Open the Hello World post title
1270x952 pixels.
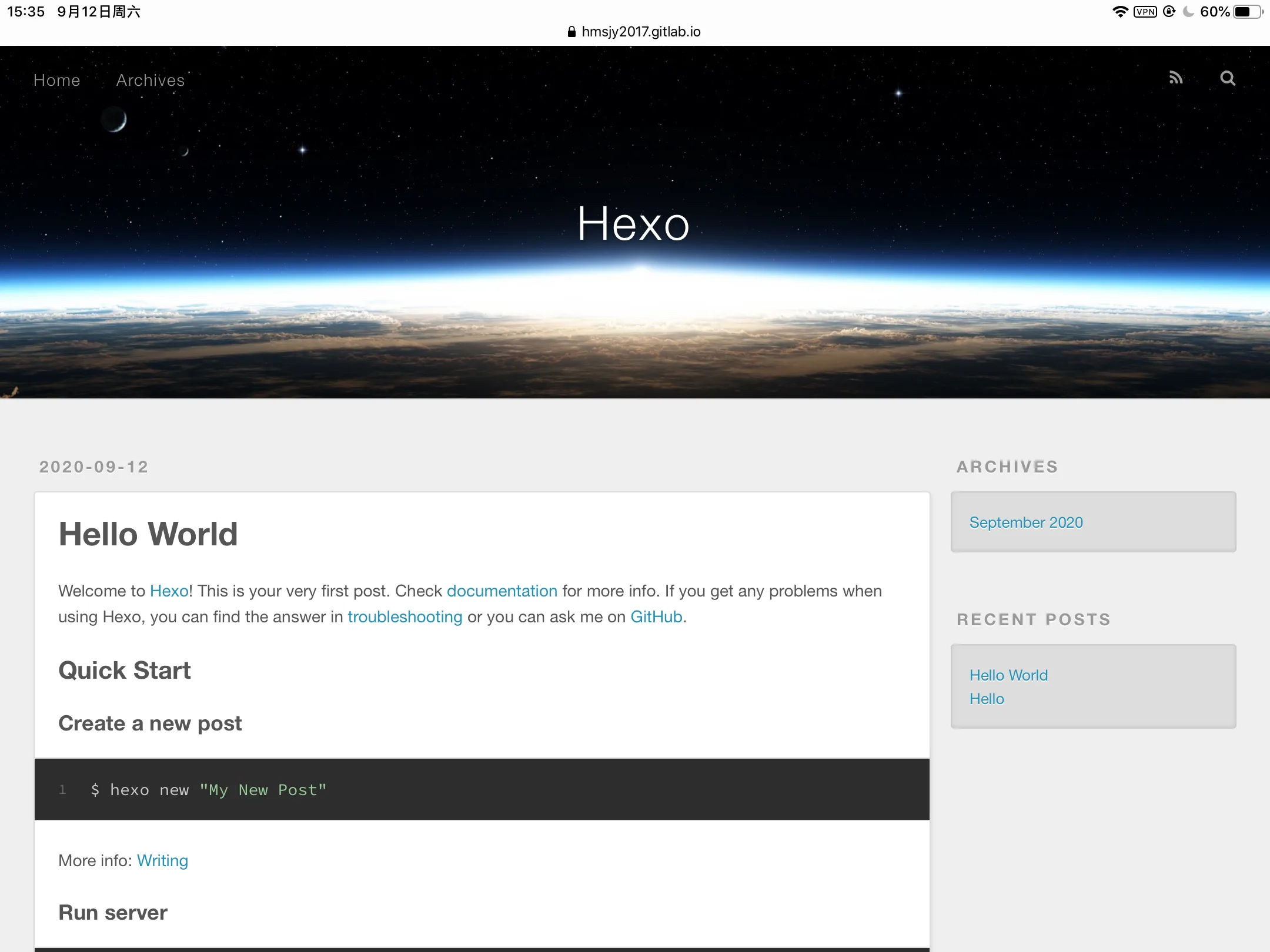pyautogui.click(x=148, y=534)
